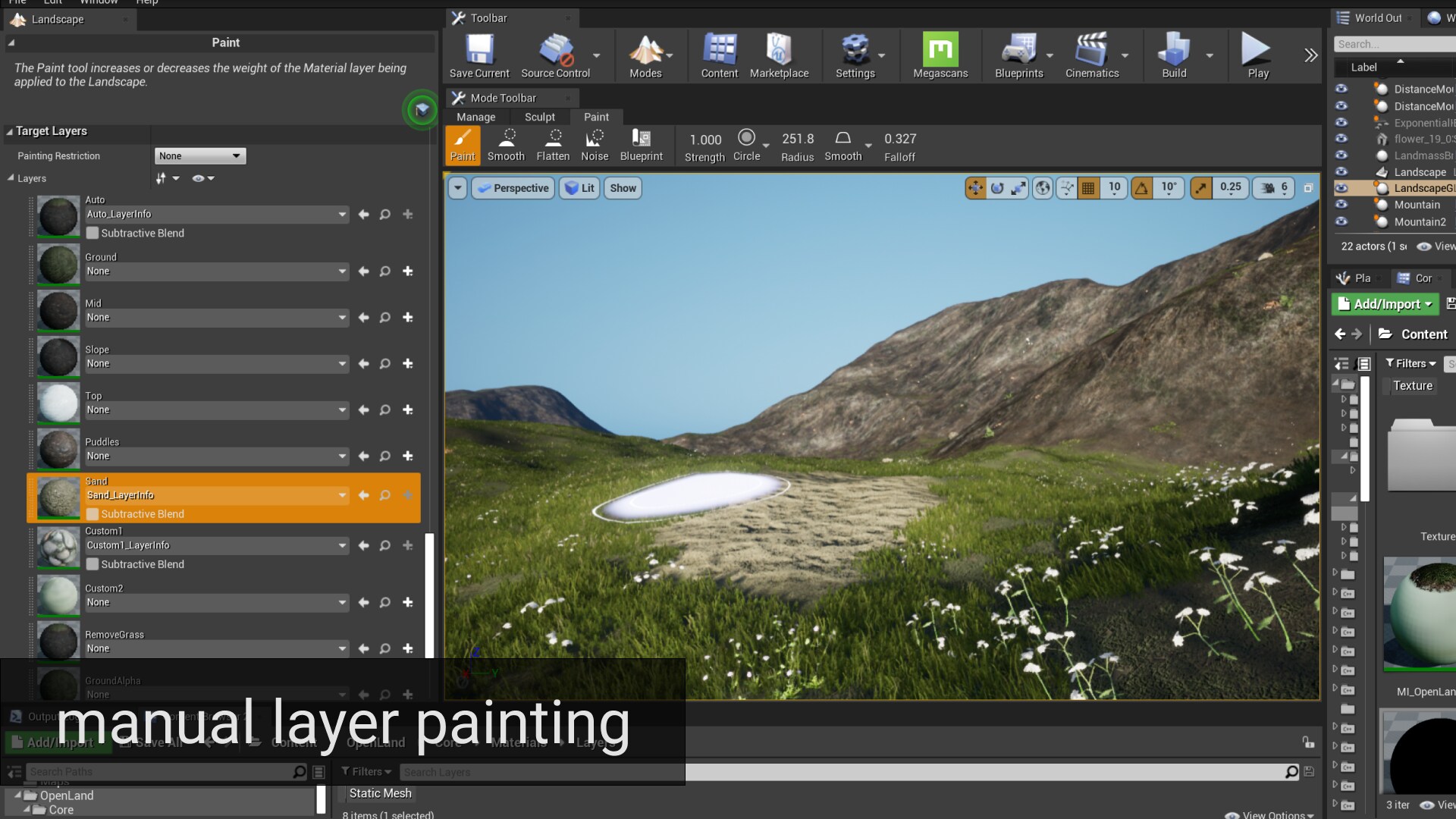Activate the Noise tool
Viewport: 1456px width, 819px height.
click(x=595, y=145)
